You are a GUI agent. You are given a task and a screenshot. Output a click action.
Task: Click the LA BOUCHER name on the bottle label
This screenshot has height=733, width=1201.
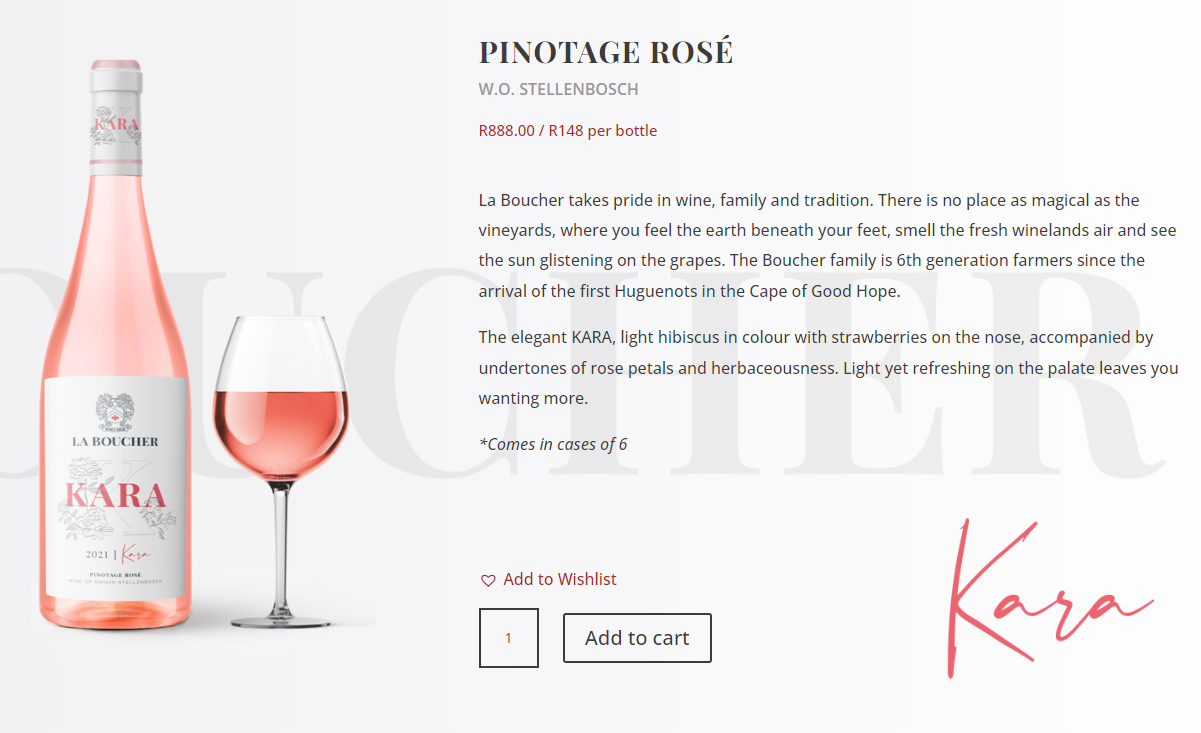[115, 440]
